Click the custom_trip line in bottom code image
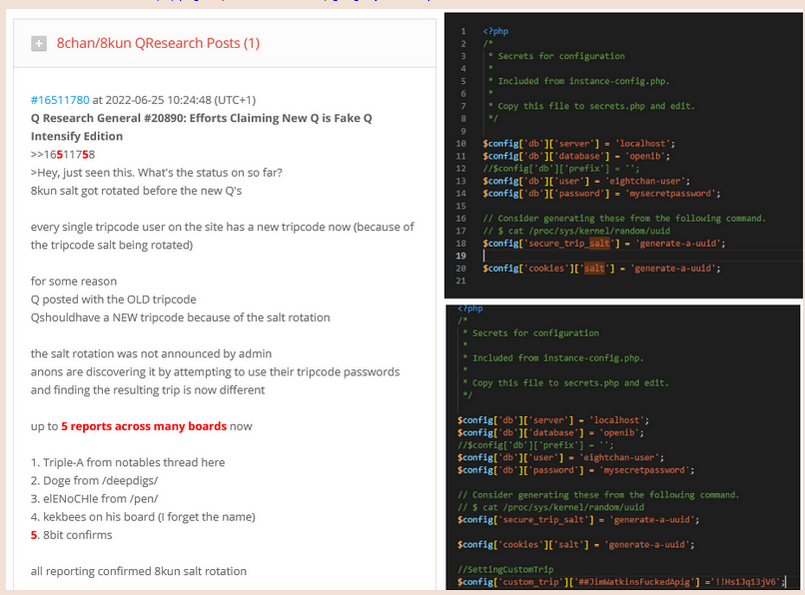The height and width of the screenshot is (595, 805). [621, 582]
